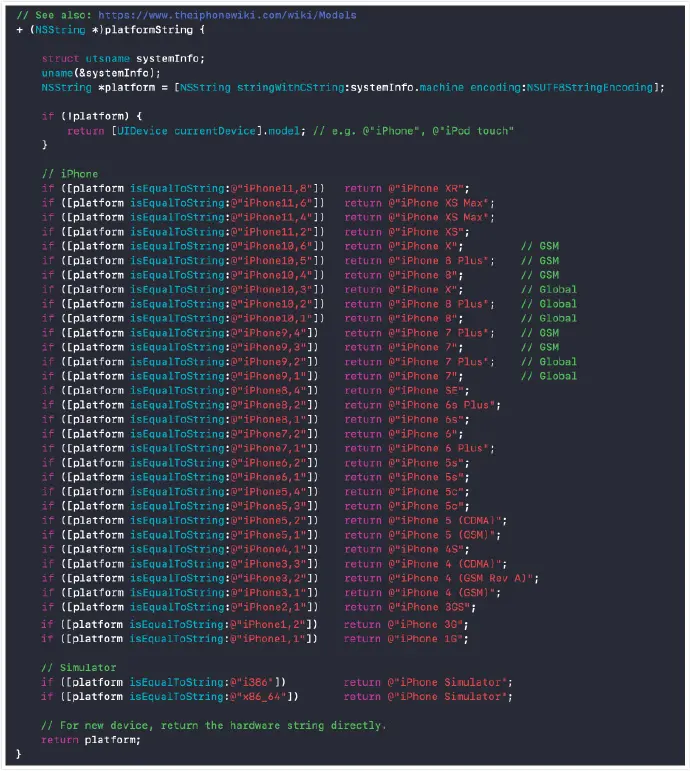Viewport: 690px width, 771px height.
Task: Click NSUTF8StringEncoding in the platform assignment
Action: (x=589, y=88)
